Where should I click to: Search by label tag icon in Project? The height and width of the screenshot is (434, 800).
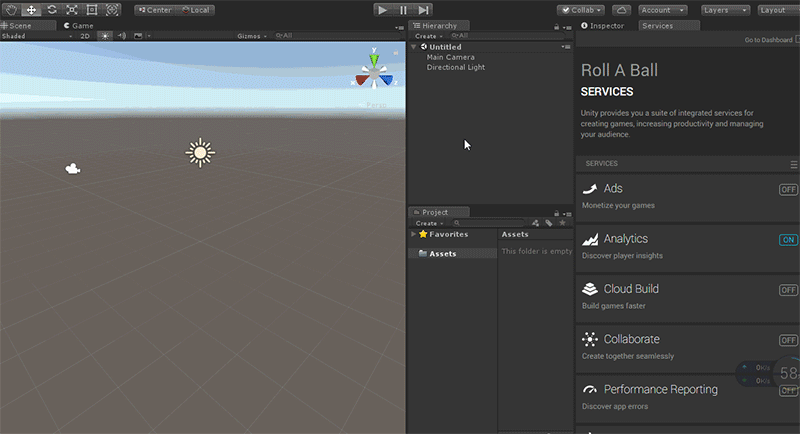(x=548, y=223)
